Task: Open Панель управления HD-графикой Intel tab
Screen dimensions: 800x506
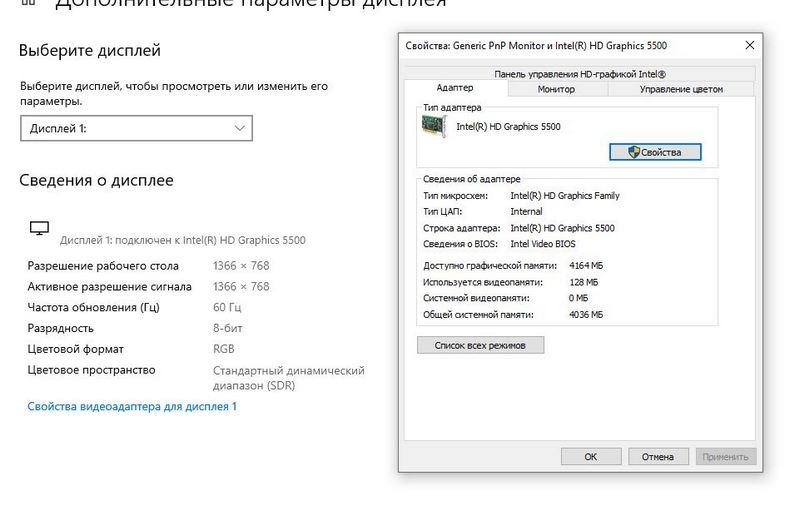Action: point(579,74)
